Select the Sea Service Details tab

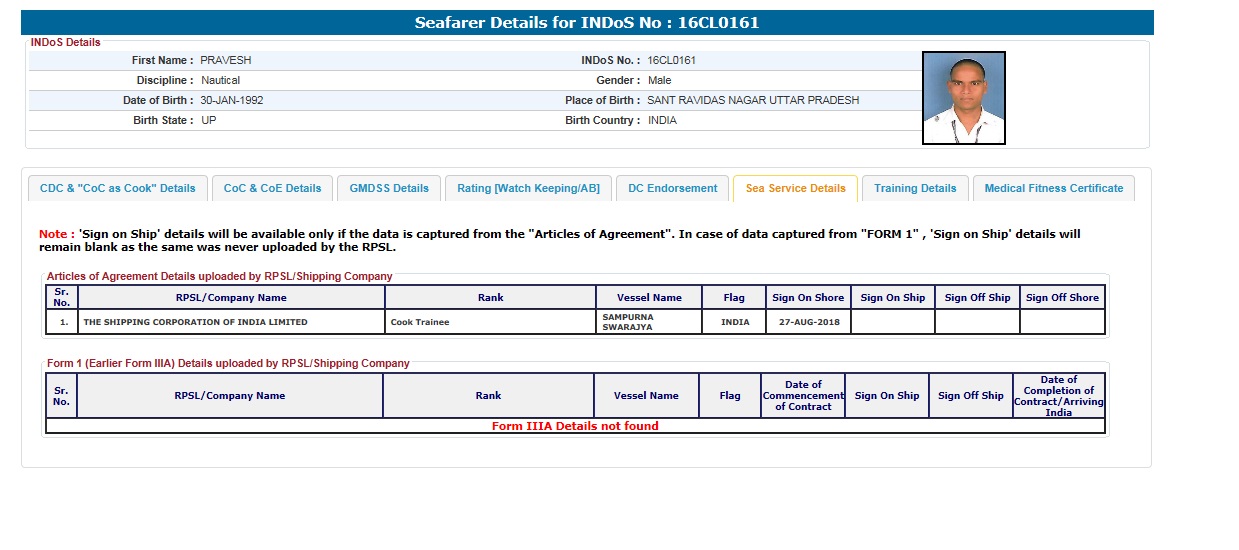(x=795, y=188)
